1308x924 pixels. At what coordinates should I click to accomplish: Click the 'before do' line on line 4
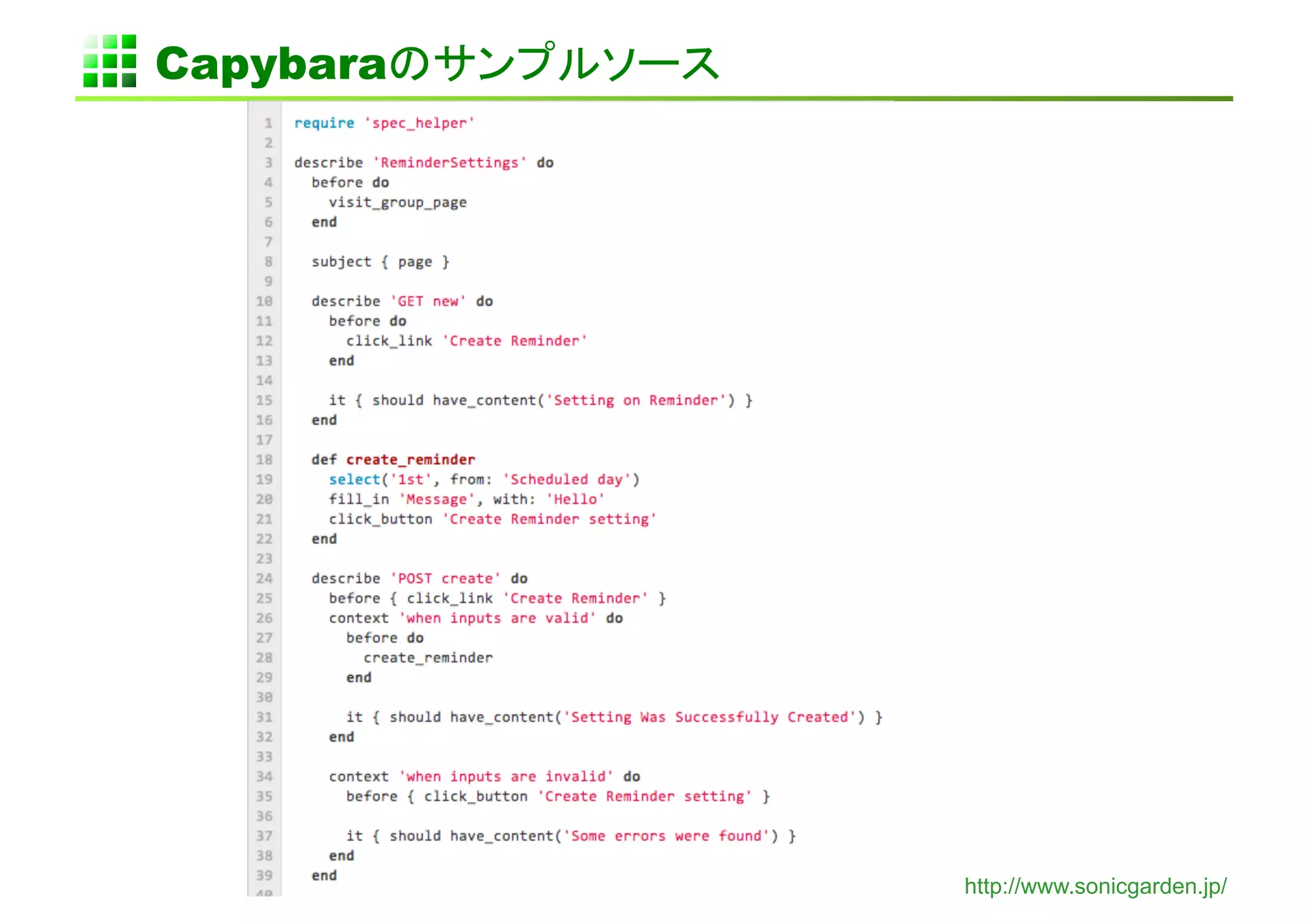point(350,183)
